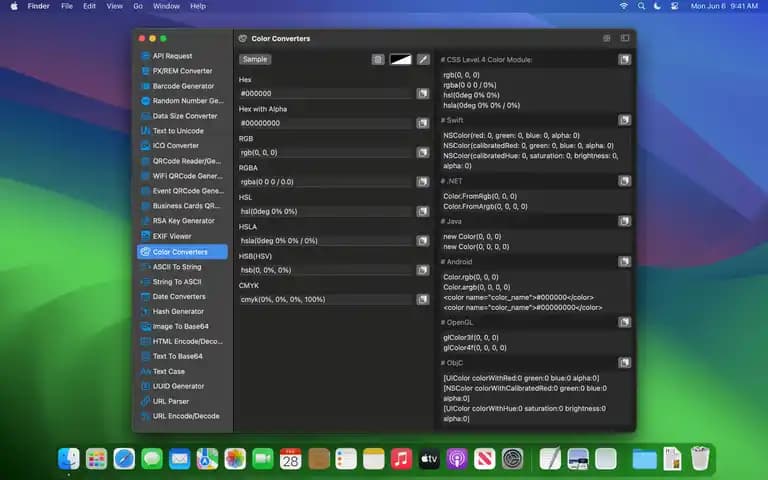
Task: Launch Safari from the Dock
Action: (x=124, y=459)
